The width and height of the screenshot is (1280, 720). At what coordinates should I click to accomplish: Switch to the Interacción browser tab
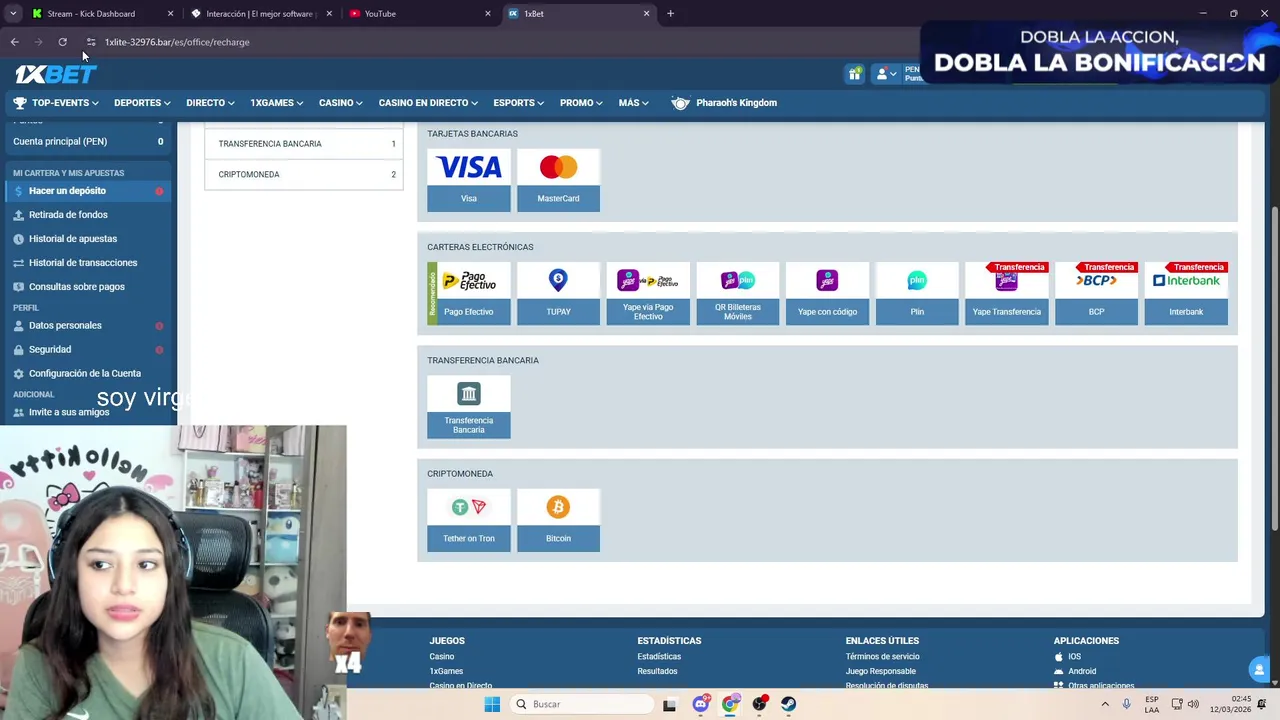260,14
